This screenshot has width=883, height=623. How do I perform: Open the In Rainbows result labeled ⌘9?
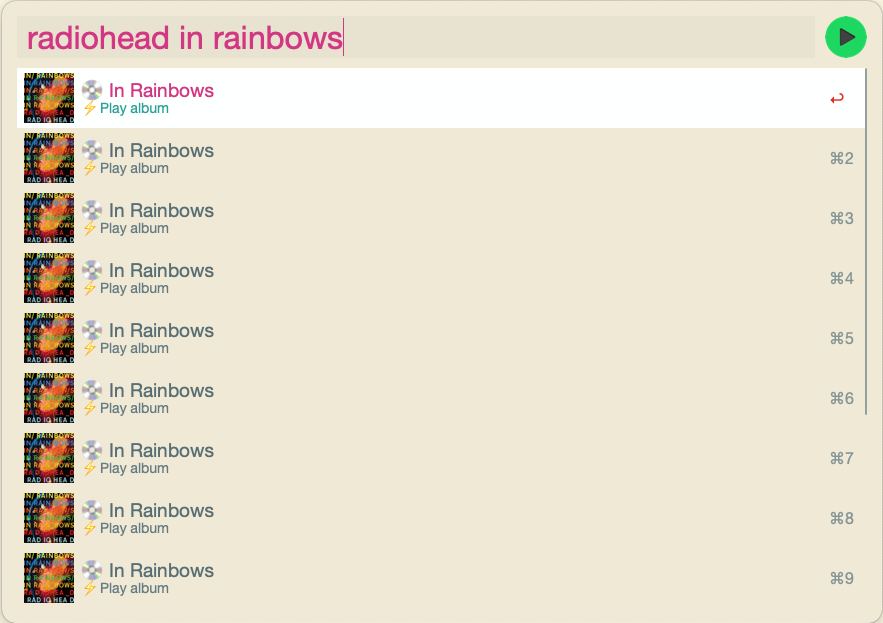pyautogui.click(x=441, y=578)
